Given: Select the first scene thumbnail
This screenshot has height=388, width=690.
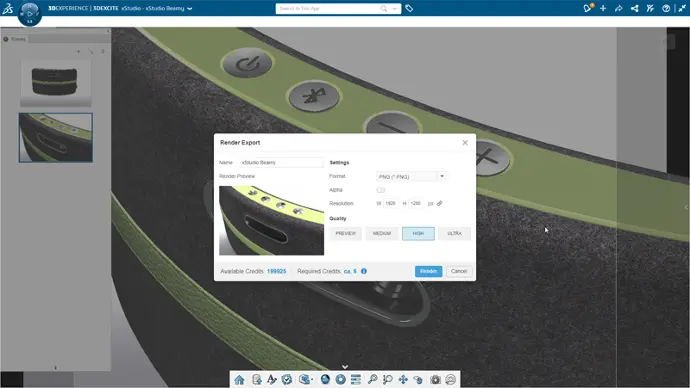Looking at the screenshot, I should [56, 84].
